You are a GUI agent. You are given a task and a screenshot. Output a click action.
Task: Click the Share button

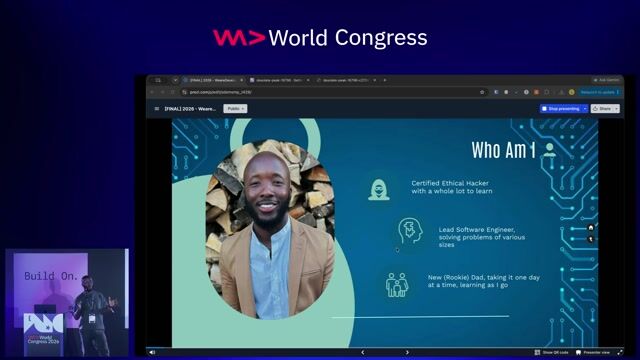(602, 109)
